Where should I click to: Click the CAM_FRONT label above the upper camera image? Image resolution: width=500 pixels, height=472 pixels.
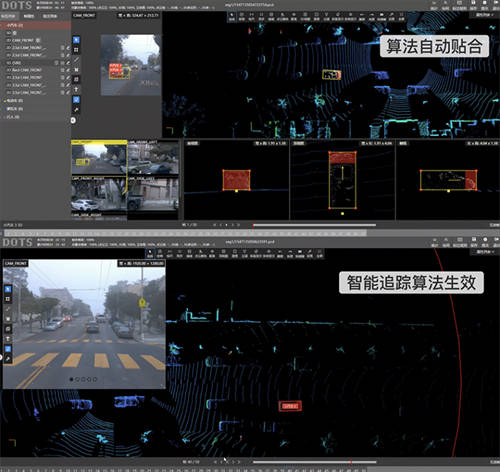(84, 15)
